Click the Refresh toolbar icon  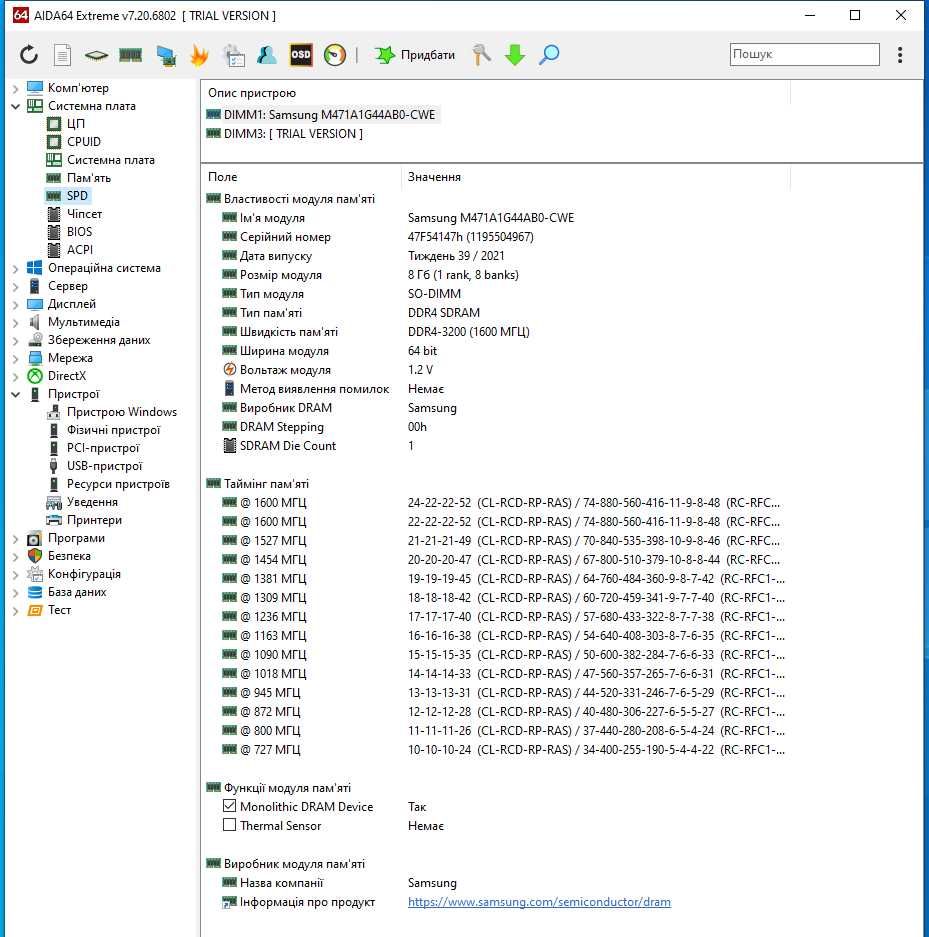tap(29, 55)
